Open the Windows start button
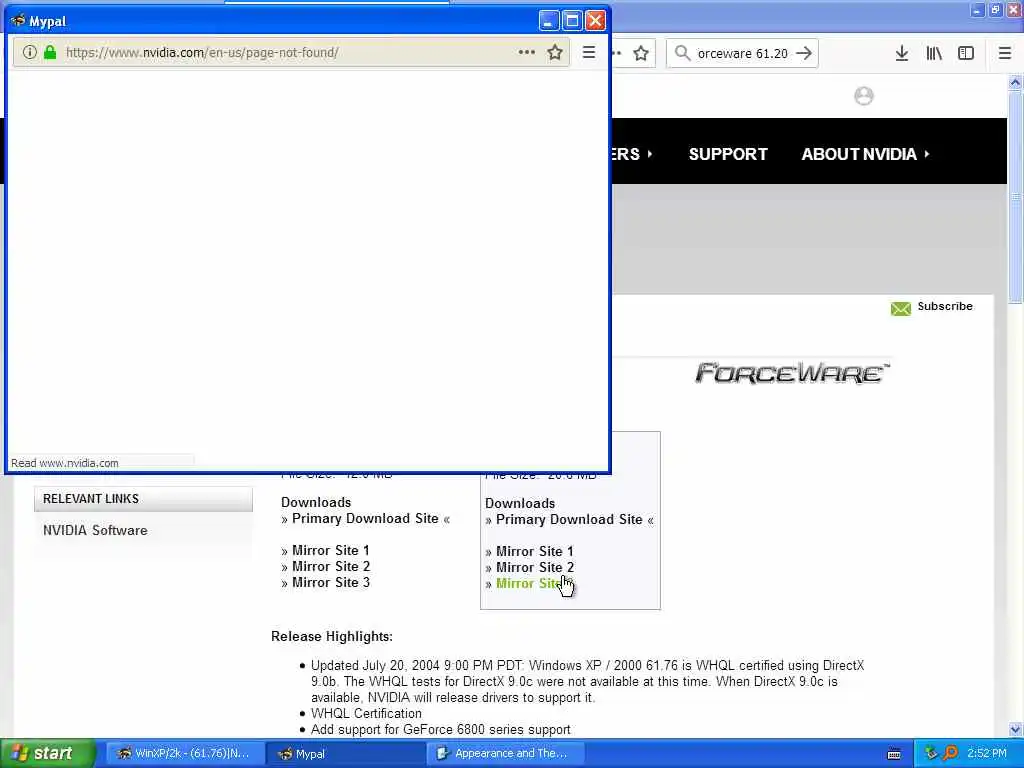1024x768 pixels. pos(47,754)
